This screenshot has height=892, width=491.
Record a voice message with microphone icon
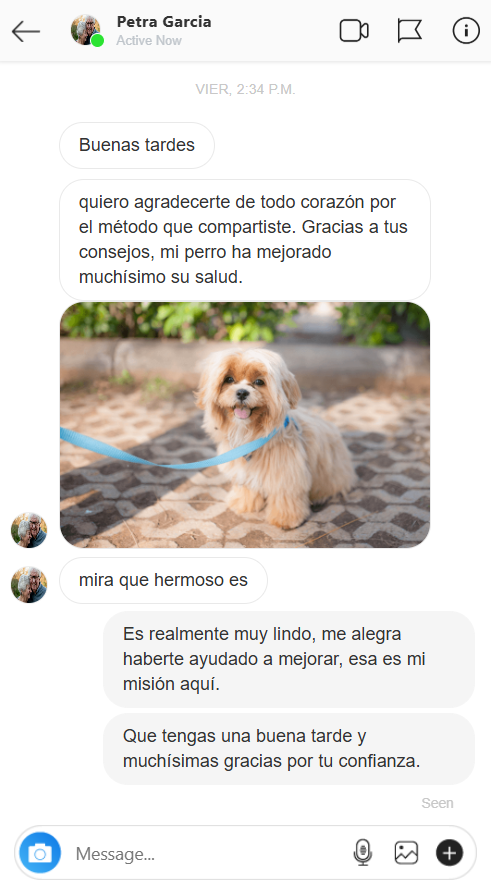[x=362, y=853]
